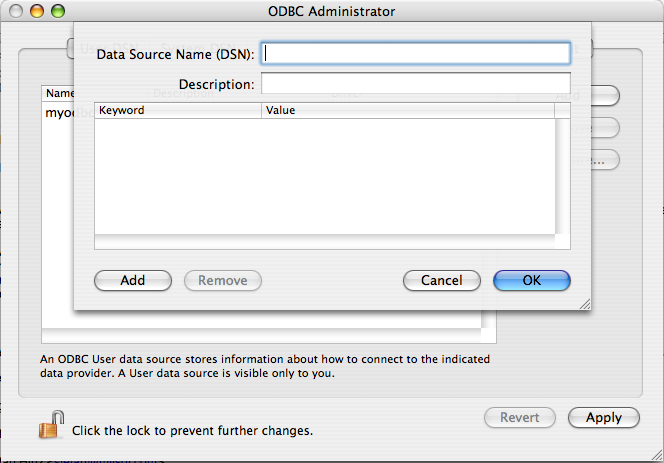Confirm the dialog with OK

coord(532,281)
